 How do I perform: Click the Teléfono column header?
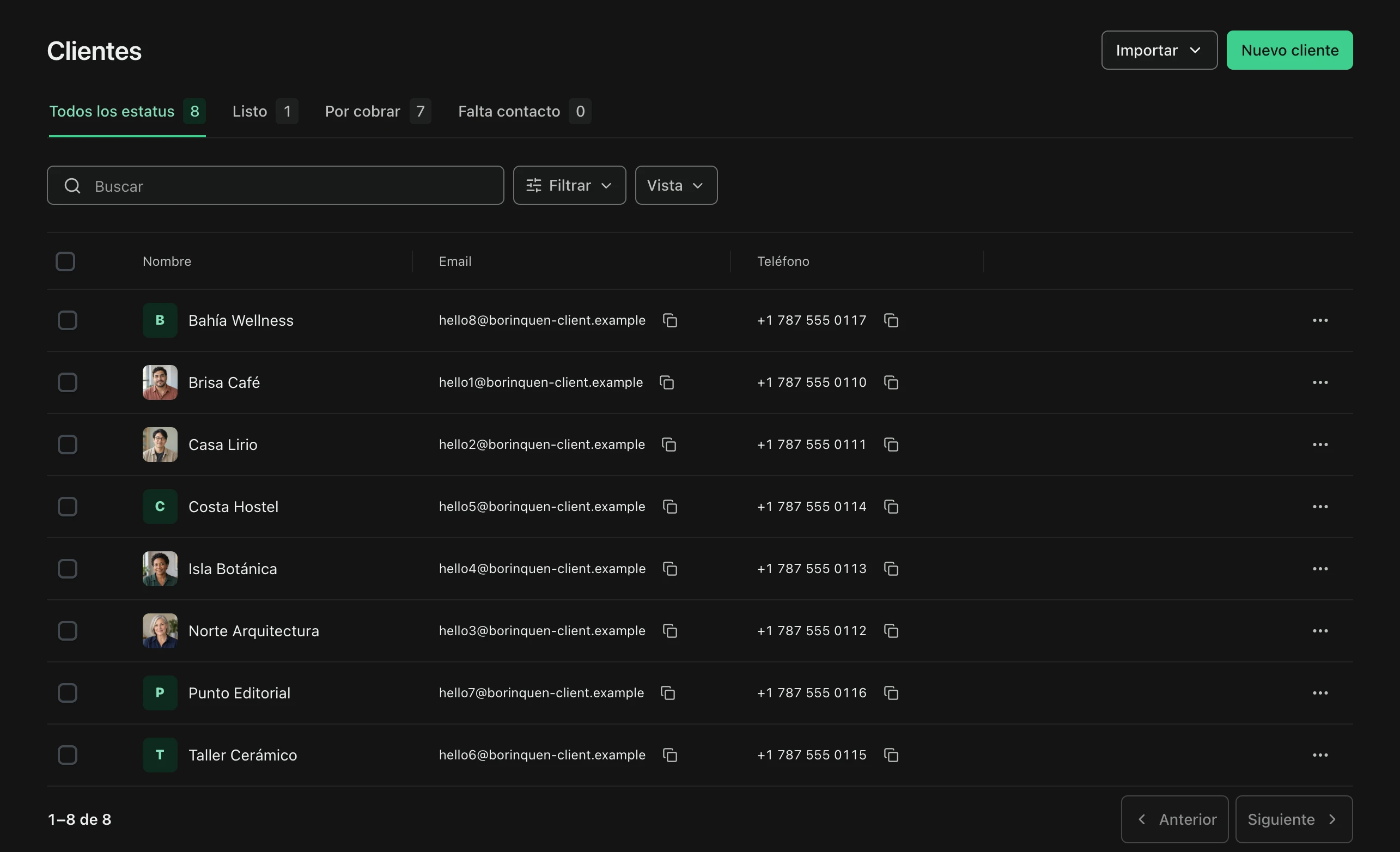click(783, 261)
